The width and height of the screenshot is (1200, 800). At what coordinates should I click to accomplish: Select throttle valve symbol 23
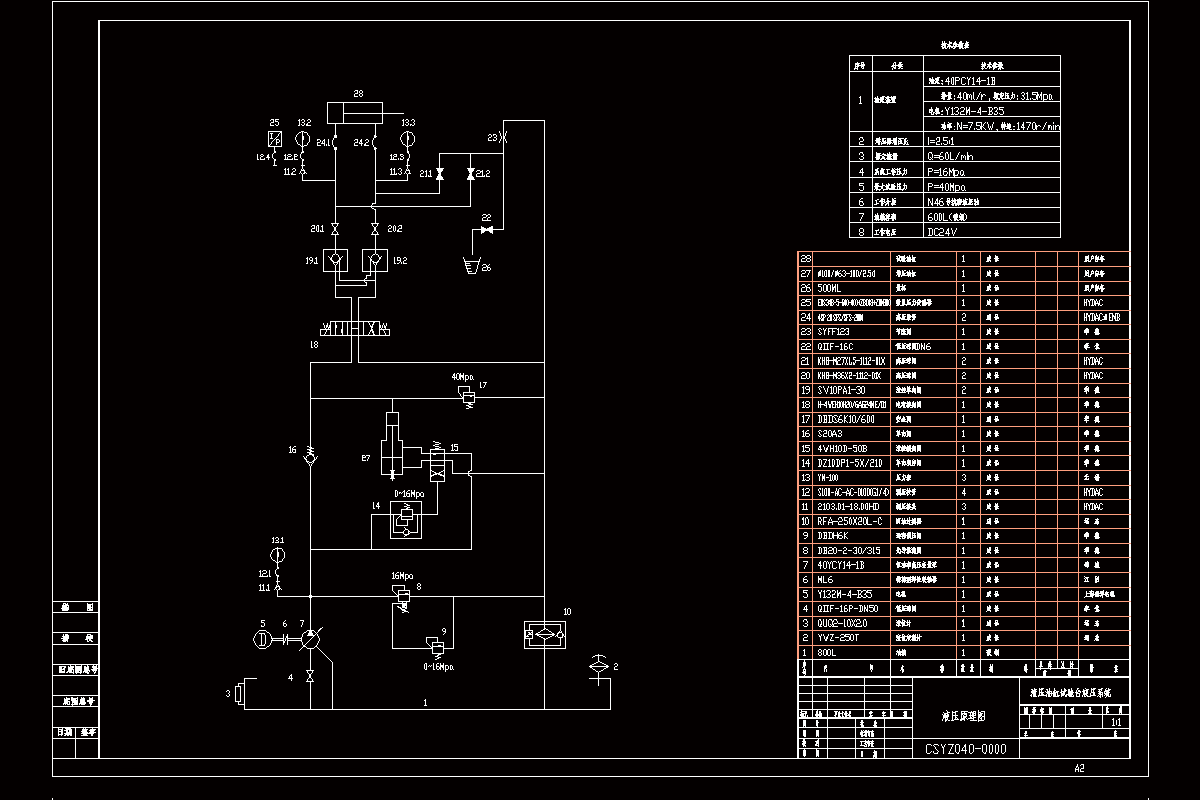(x=502, y=137)
